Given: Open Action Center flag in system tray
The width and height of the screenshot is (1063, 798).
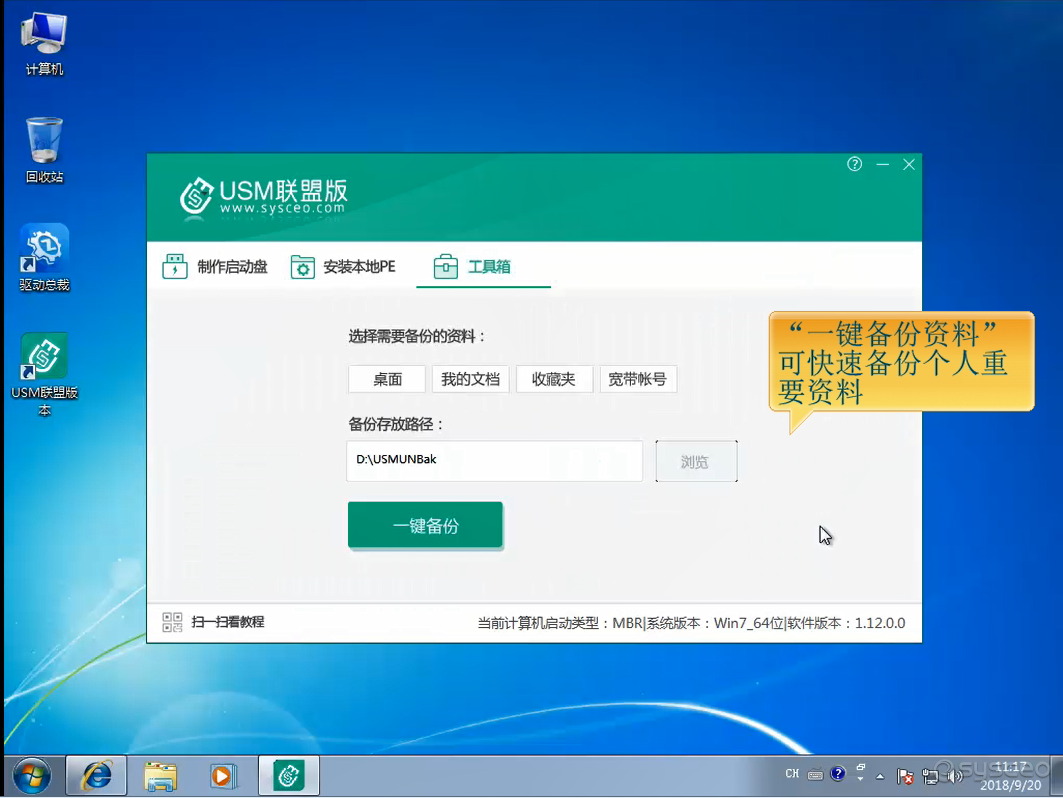Looking at the screenshot, I should pos(904,775).
